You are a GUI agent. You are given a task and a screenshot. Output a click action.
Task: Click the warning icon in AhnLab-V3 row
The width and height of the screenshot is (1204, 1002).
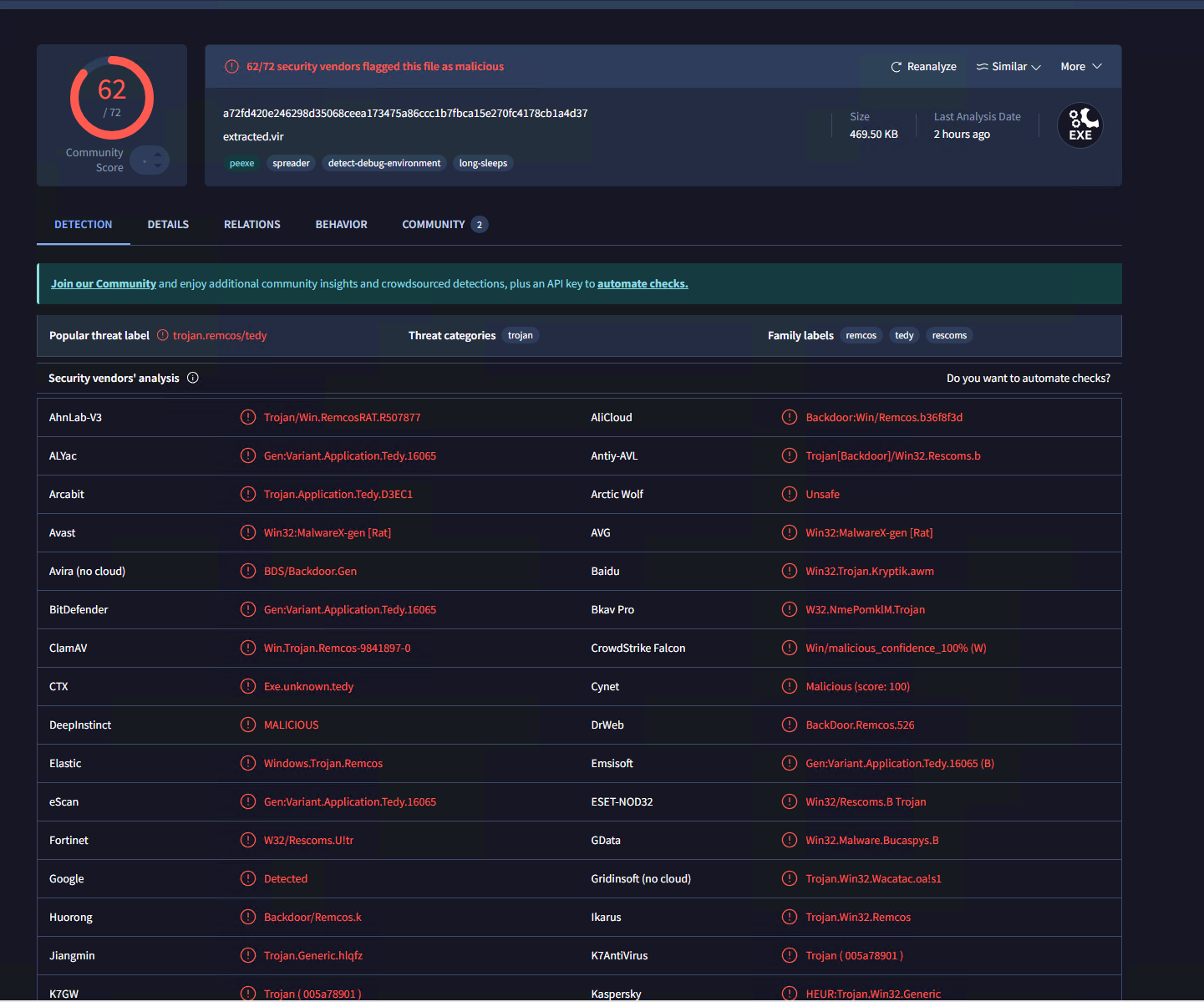pyautogui.click(x=248, y=417)
